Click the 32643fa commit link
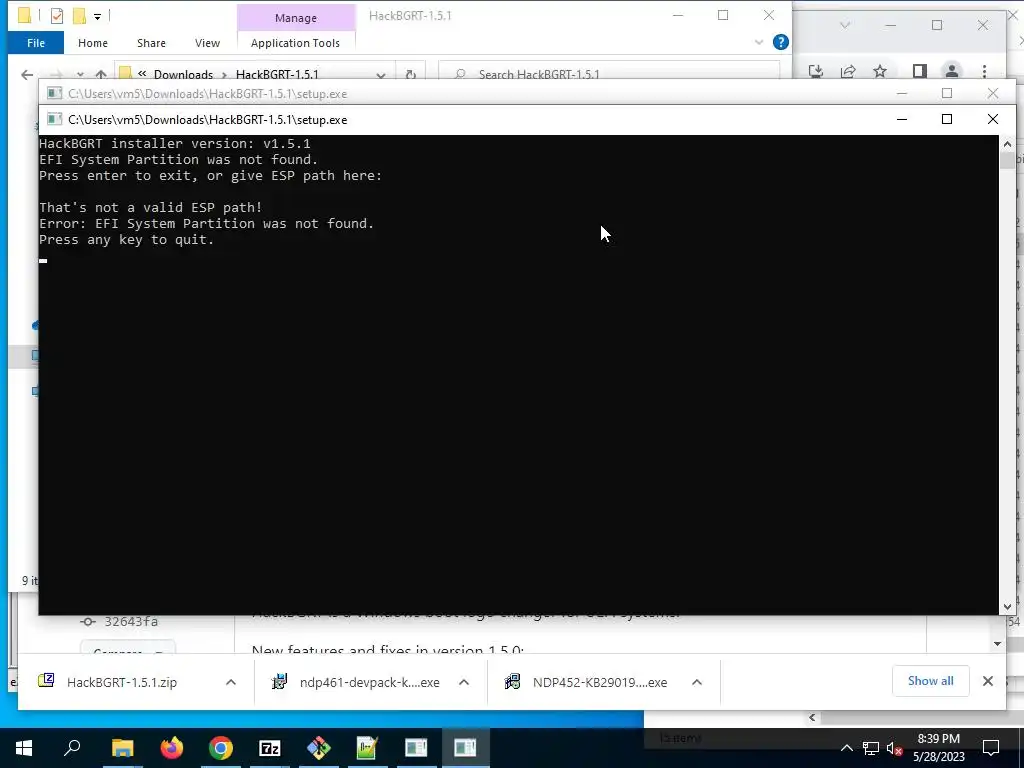The width and height of the screenshot is (1024, 768). 131,622
